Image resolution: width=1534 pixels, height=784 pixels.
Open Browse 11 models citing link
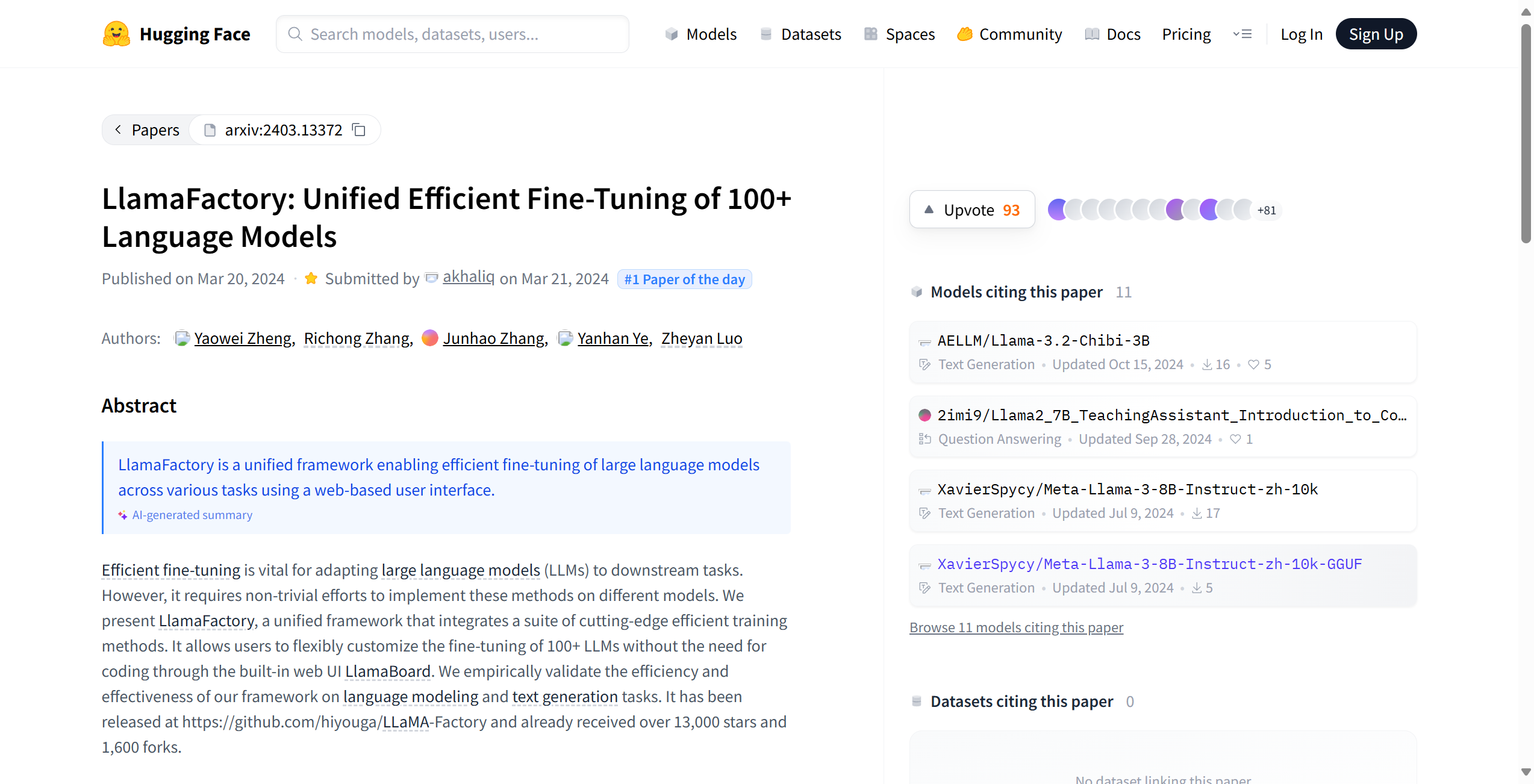tap(1016, 627)
